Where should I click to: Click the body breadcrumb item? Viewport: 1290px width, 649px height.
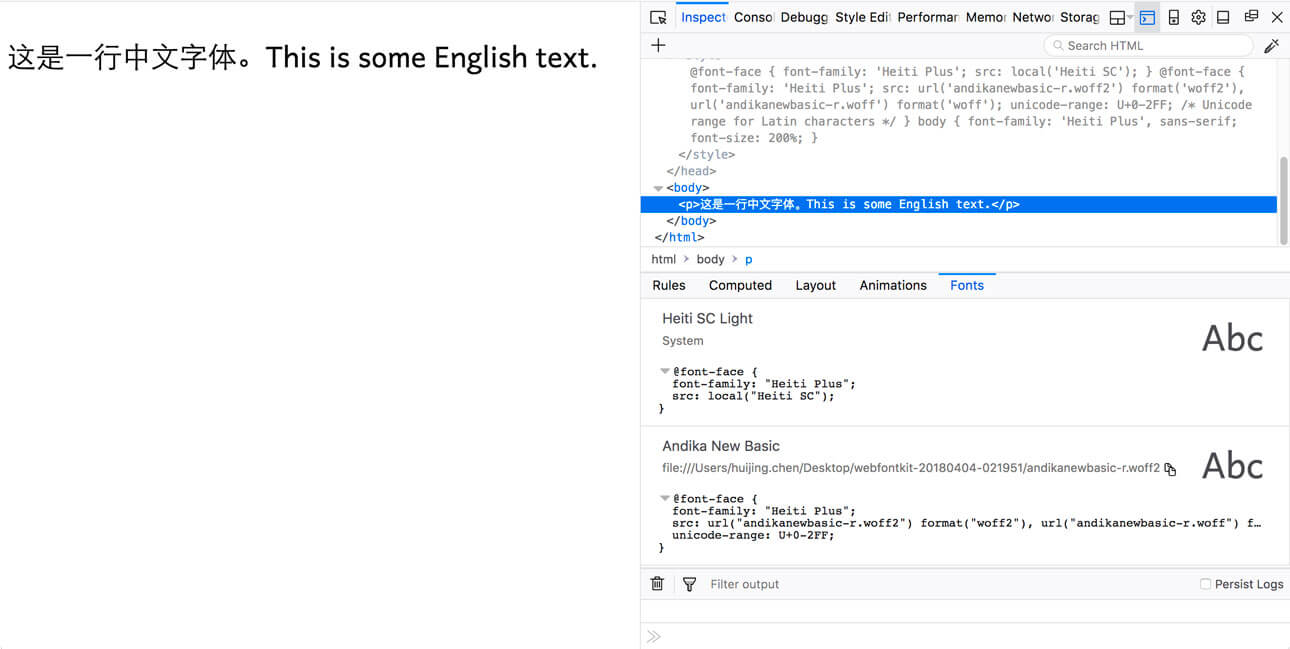pyautogui.click(x=710, y=259)
